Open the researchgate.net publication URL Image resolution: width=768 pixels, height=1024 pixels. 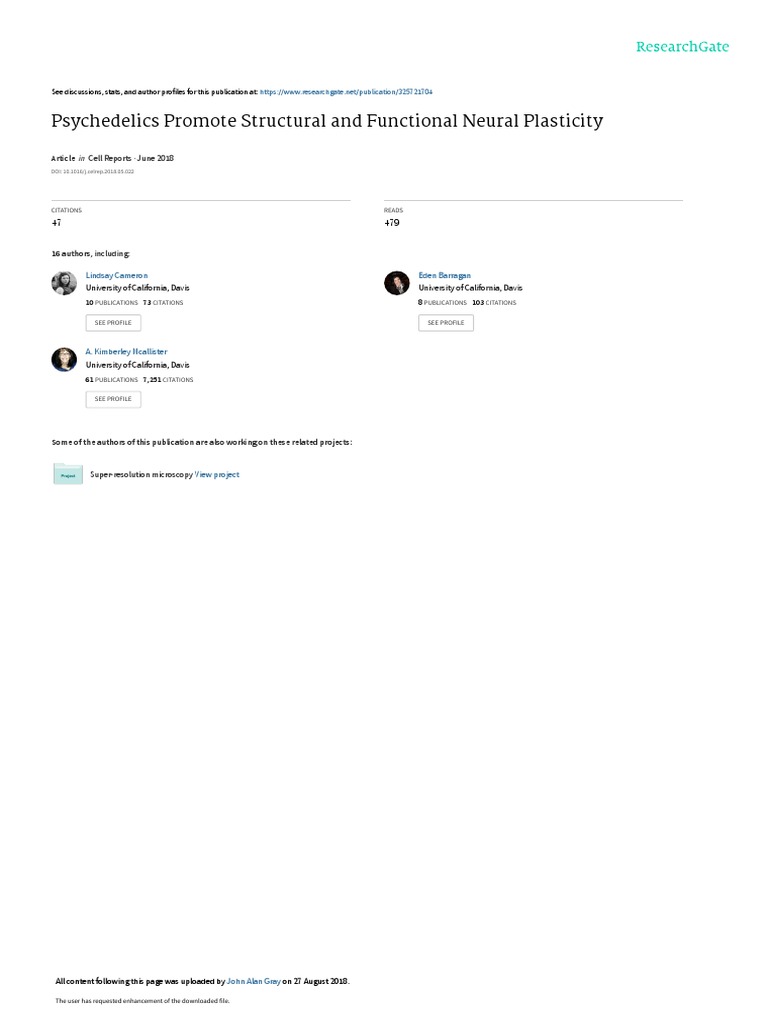(346, 91)
